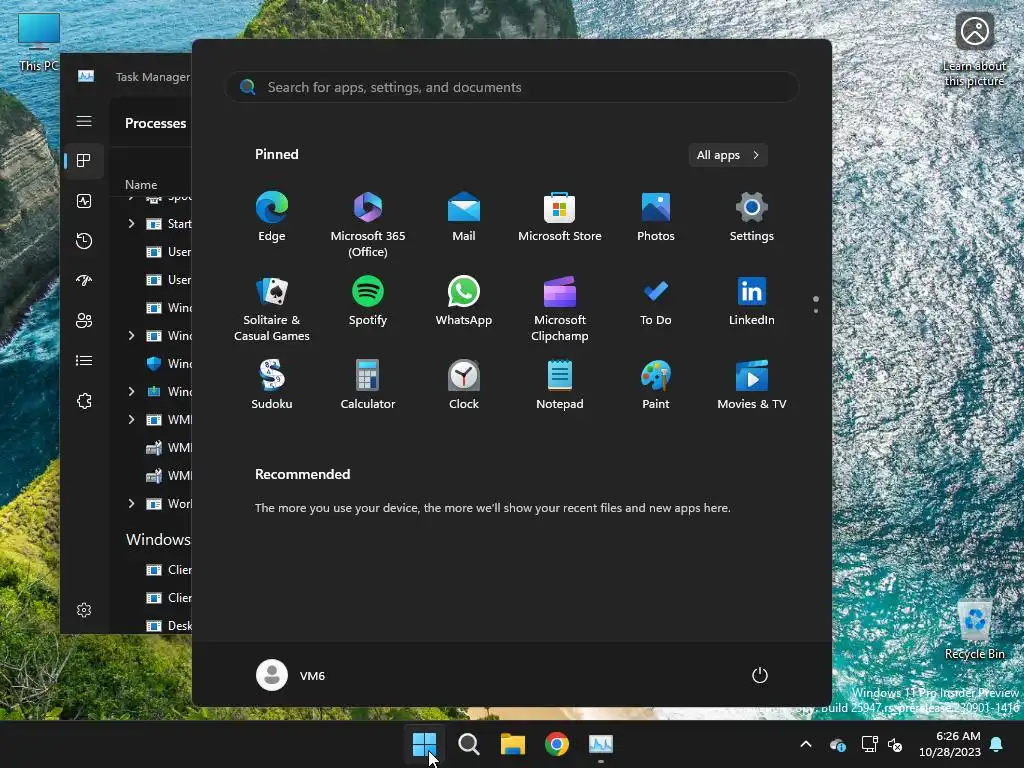Image resolution: width=1024 pixels, height=768 pixels.
Task: Open Spotify from pinned apps
Action: 368,302
